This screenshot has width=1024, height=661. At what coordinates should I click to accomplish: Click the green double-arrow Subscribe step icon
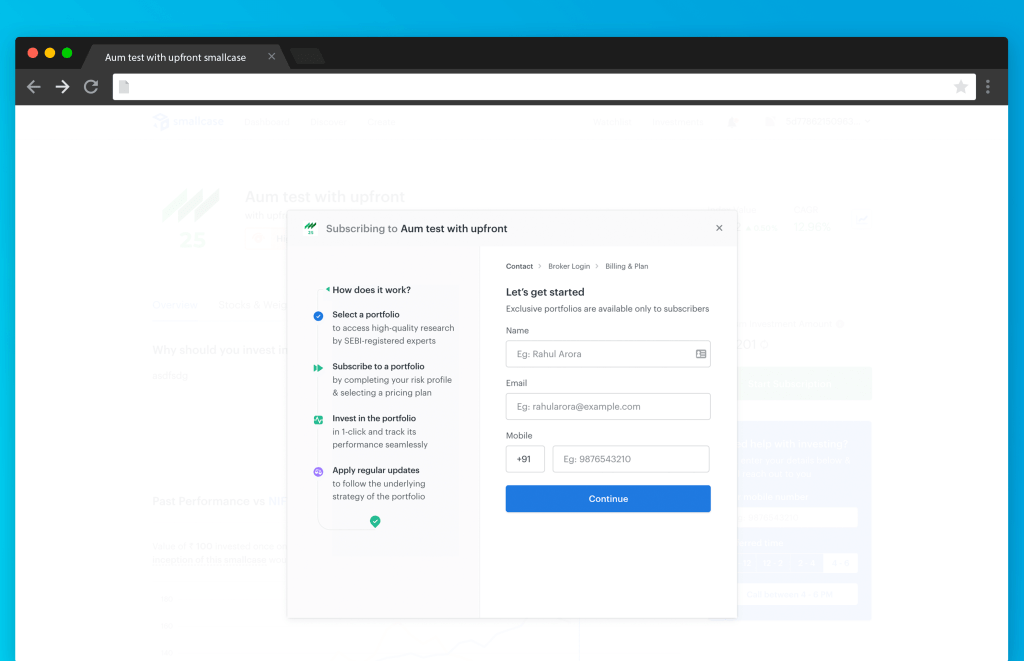318,367
